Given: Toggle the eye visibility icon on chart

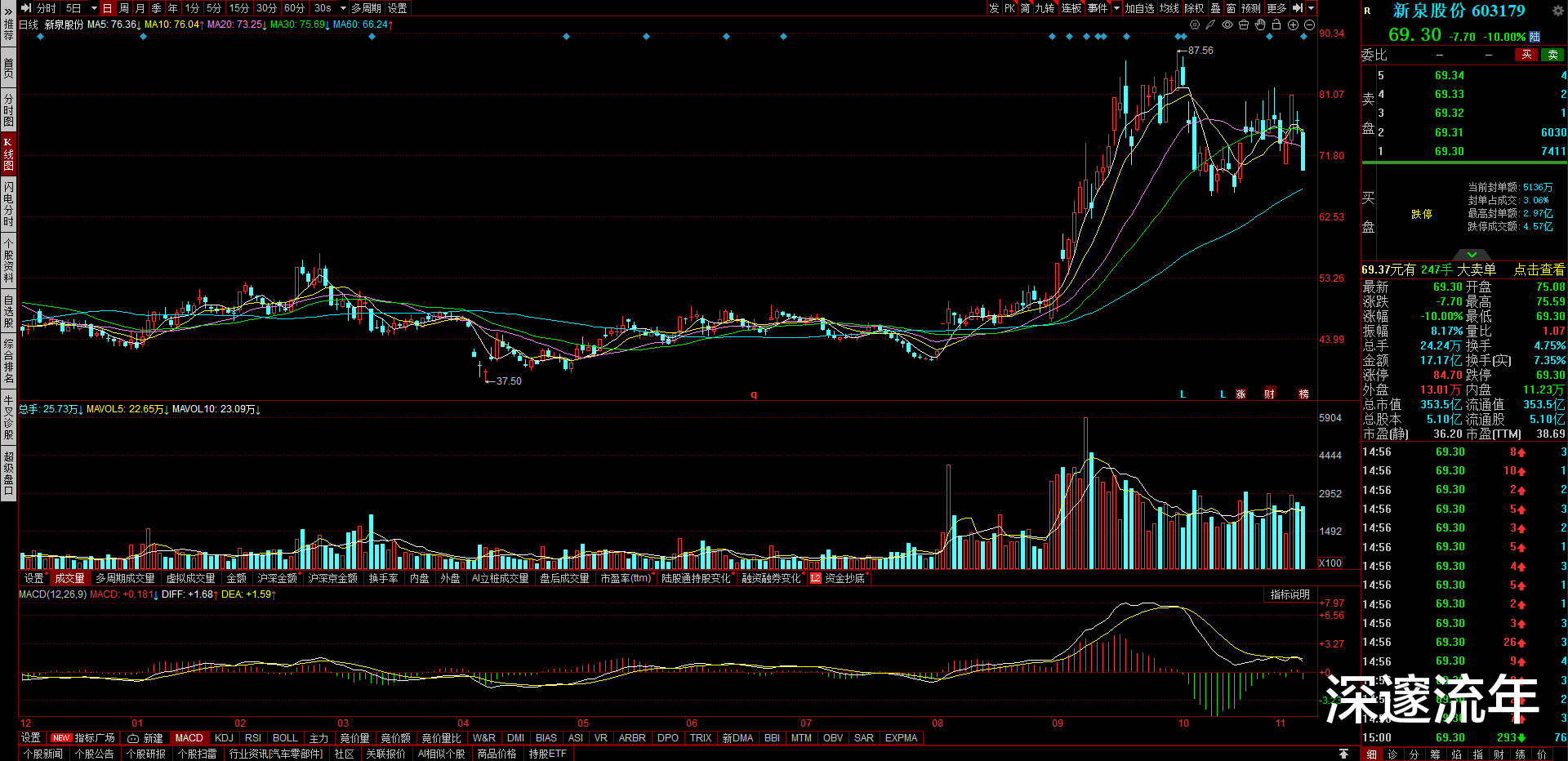Looking at the screenshot, I should click(1227, 25).
